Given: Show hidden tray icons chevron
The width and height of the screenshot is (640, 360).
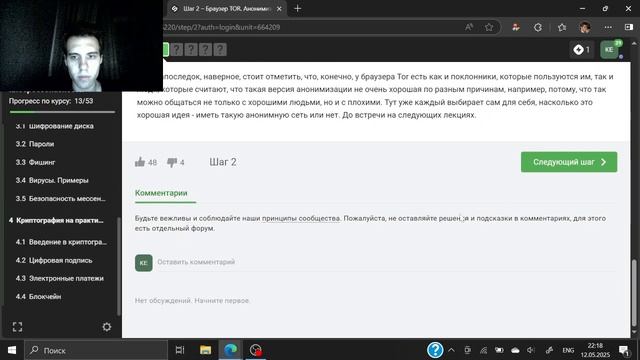Looking at the screenshot, I should (451, 350).
